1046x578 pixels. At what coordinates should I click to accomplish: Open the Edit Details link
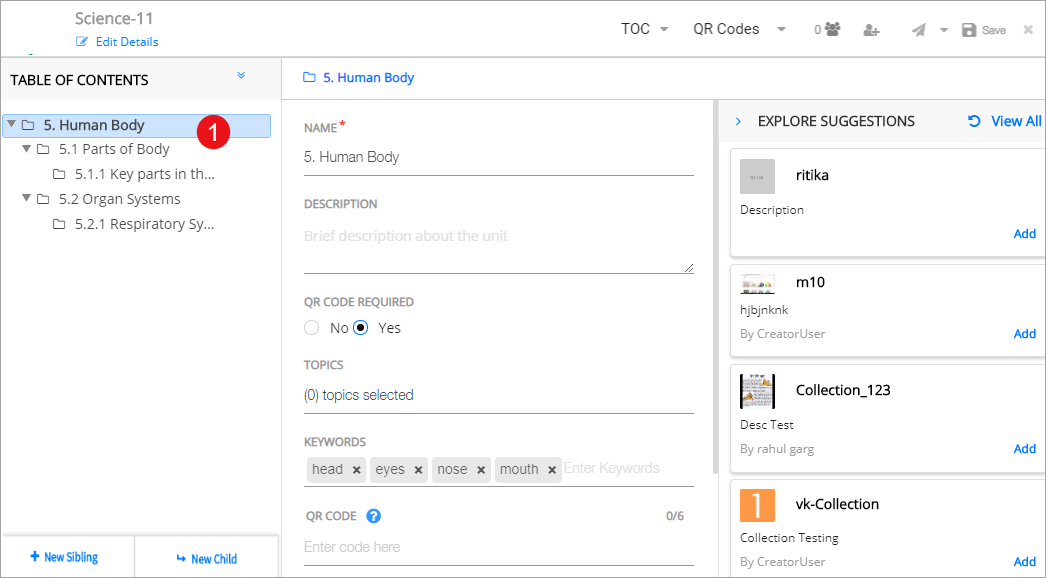(117, 42)
